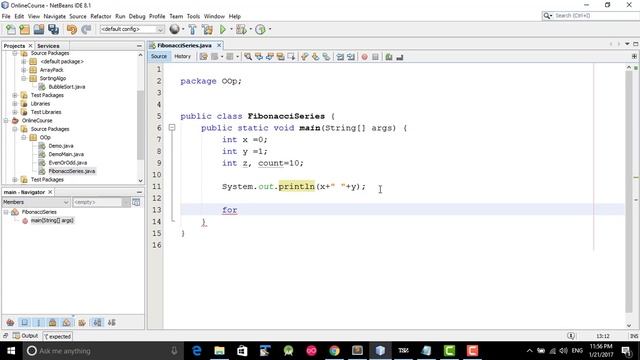The width and height of the screenshot is (640, 360).
Task: Close the FibonacciSeries.java tab
Action: tap(219, 45)
